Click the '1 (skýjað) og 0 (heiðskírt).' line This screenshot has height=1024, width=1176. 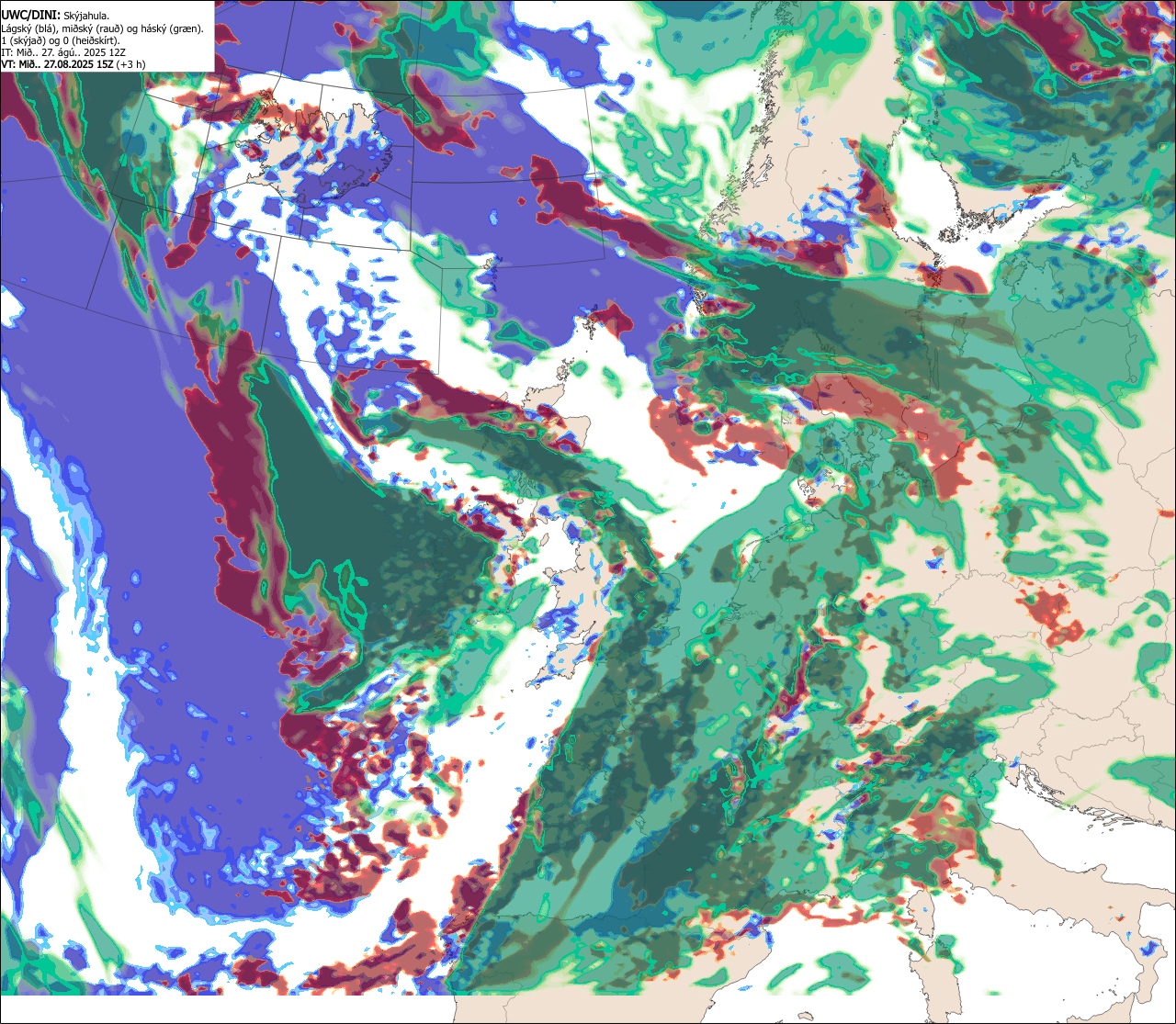click(61, 40)
